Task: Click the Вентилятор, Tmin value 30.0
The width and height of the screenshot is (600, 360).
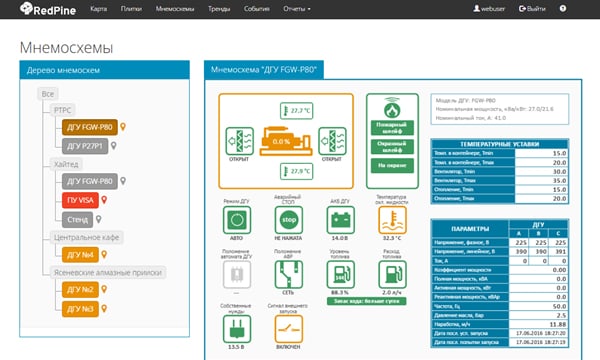Action: (x=541, y=171)
